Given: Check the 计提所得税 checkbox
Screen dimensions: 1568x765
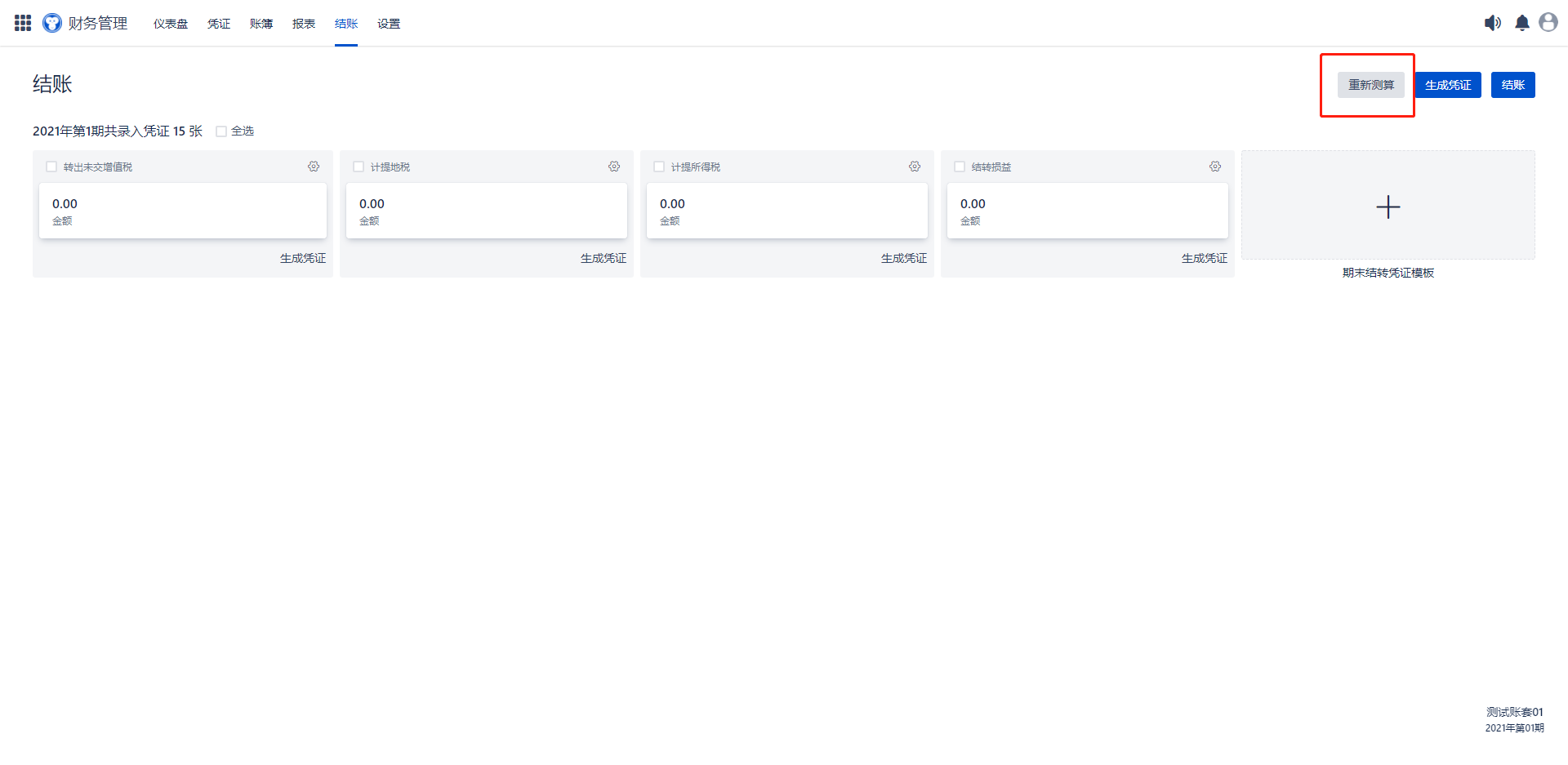Looking at the screenshot, I should pyautogui.click(x=659, y=167).
